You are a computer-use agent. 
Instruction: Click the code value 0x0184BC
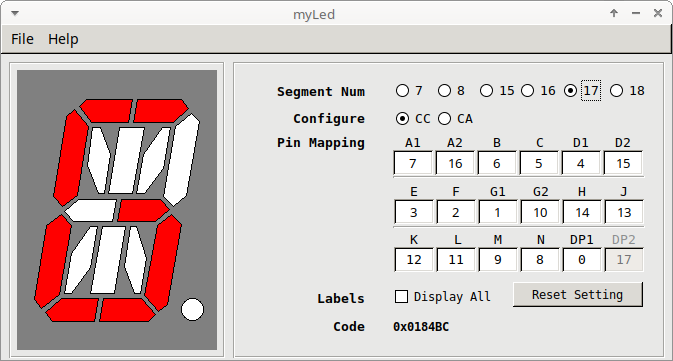coord(421,327)
